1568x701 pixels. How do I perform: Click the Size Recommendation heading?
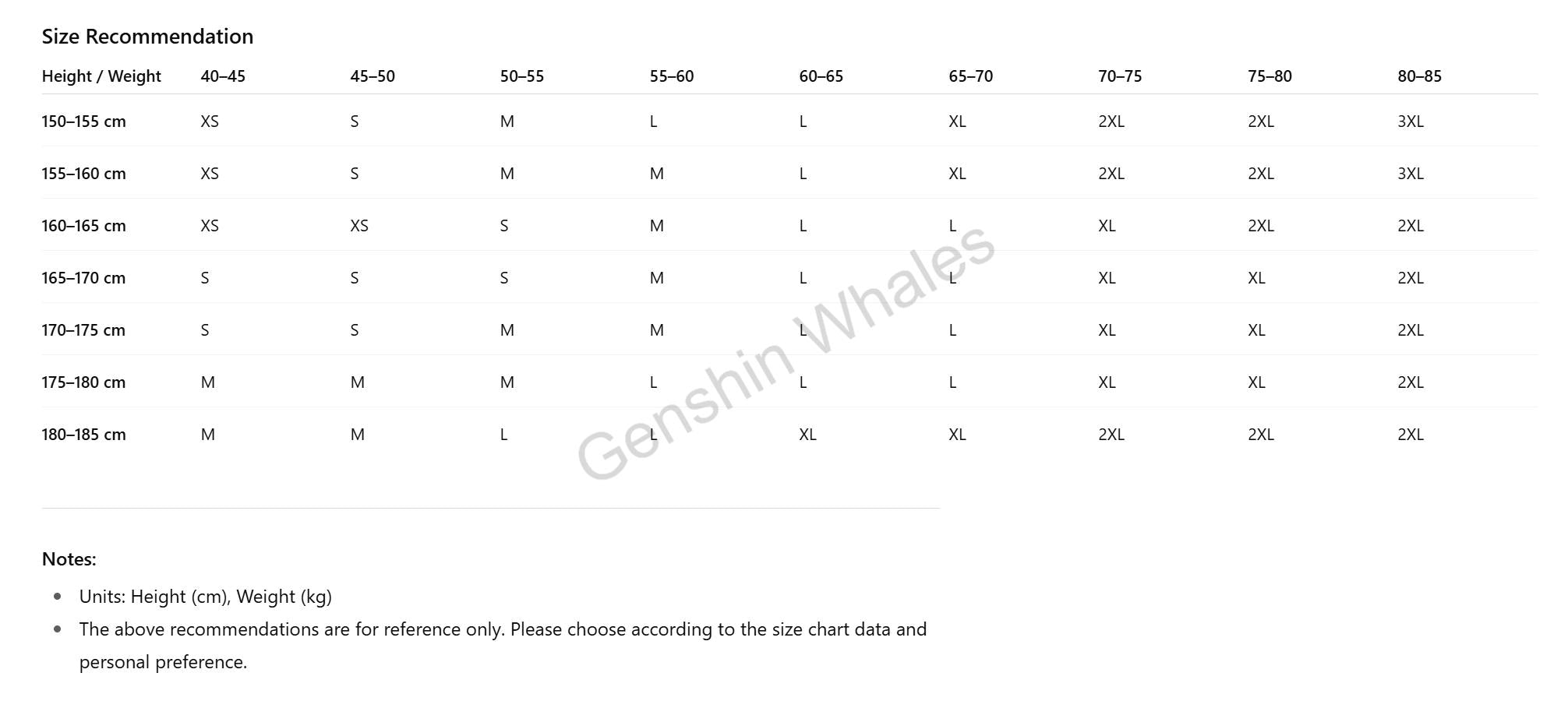[147, 37]
